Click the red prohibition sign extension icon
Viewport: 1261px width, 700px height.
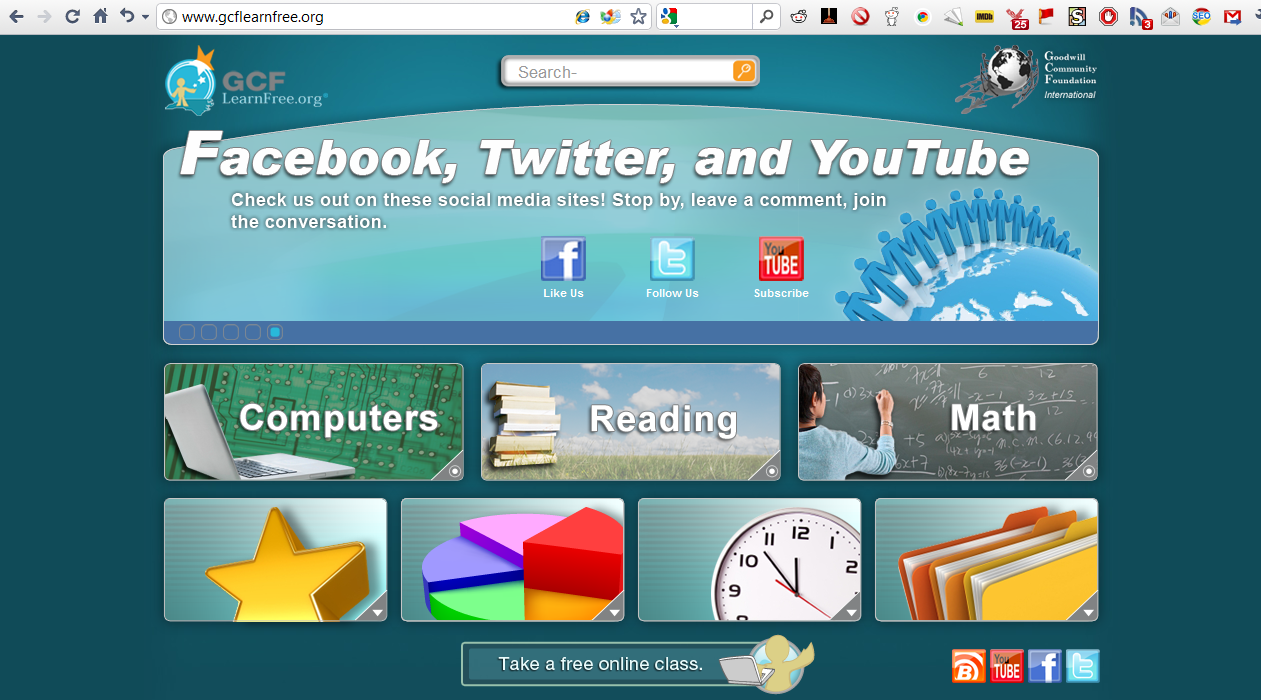(x=860, y=16)
